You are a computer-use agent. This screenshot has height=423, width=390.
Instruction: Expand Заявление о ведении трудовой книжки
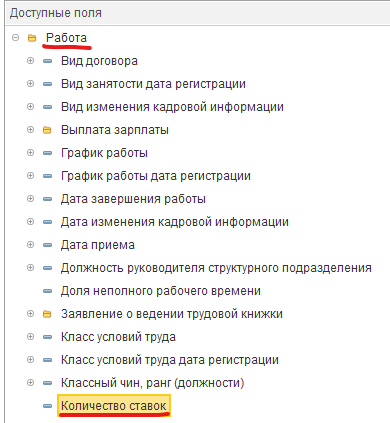[x=30, y=314]
